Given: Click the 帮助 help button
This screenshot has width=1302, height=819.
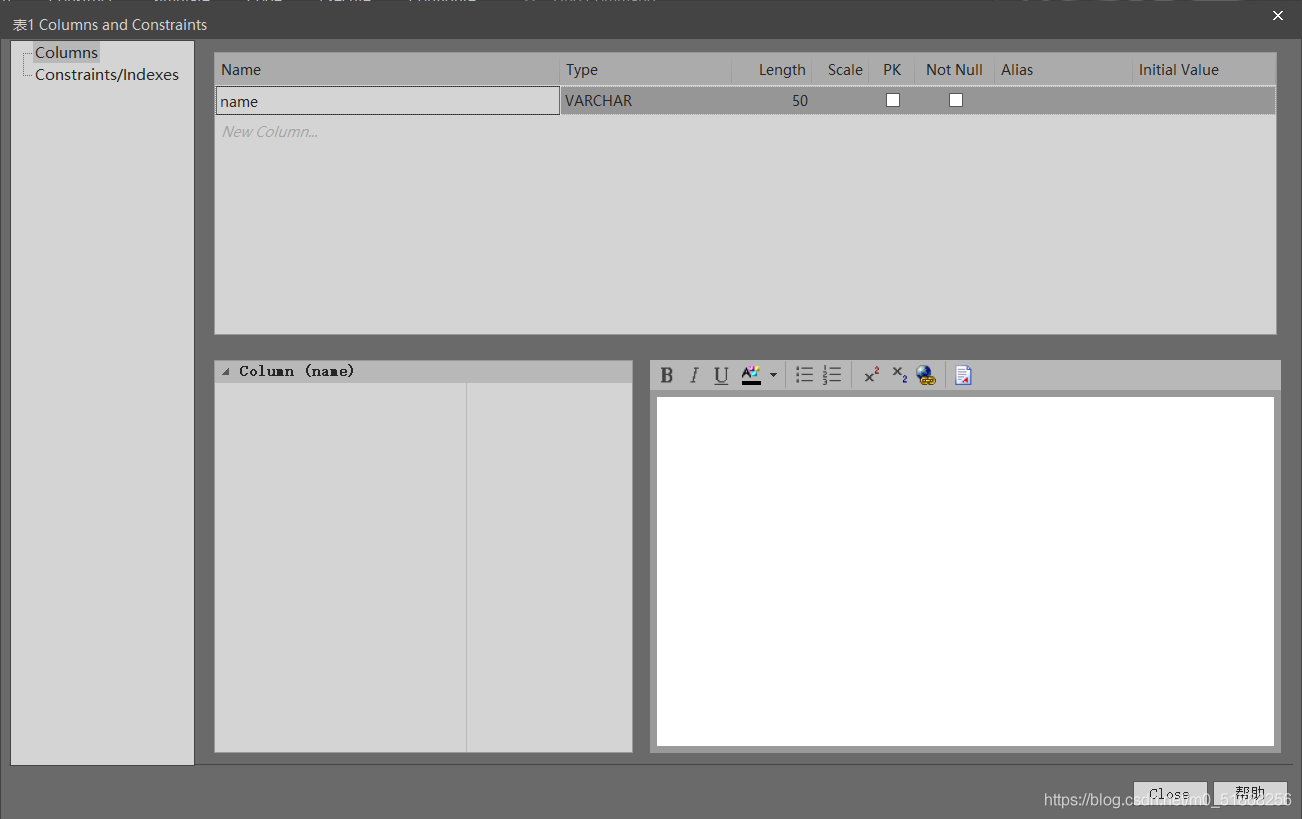Looking at the screenshot, I should coord(1250,794).
